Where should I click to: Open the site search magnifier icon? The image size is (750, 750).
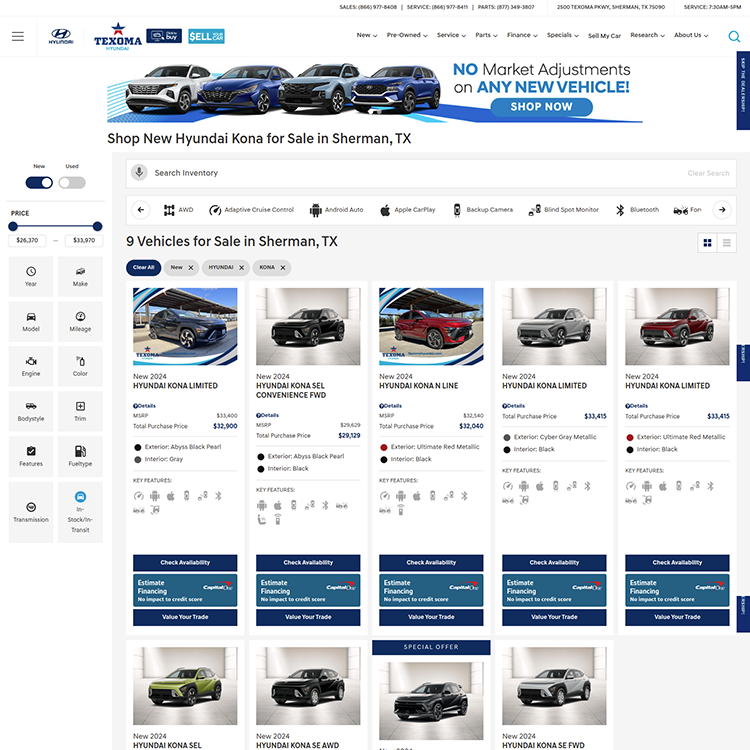[734, 36]
